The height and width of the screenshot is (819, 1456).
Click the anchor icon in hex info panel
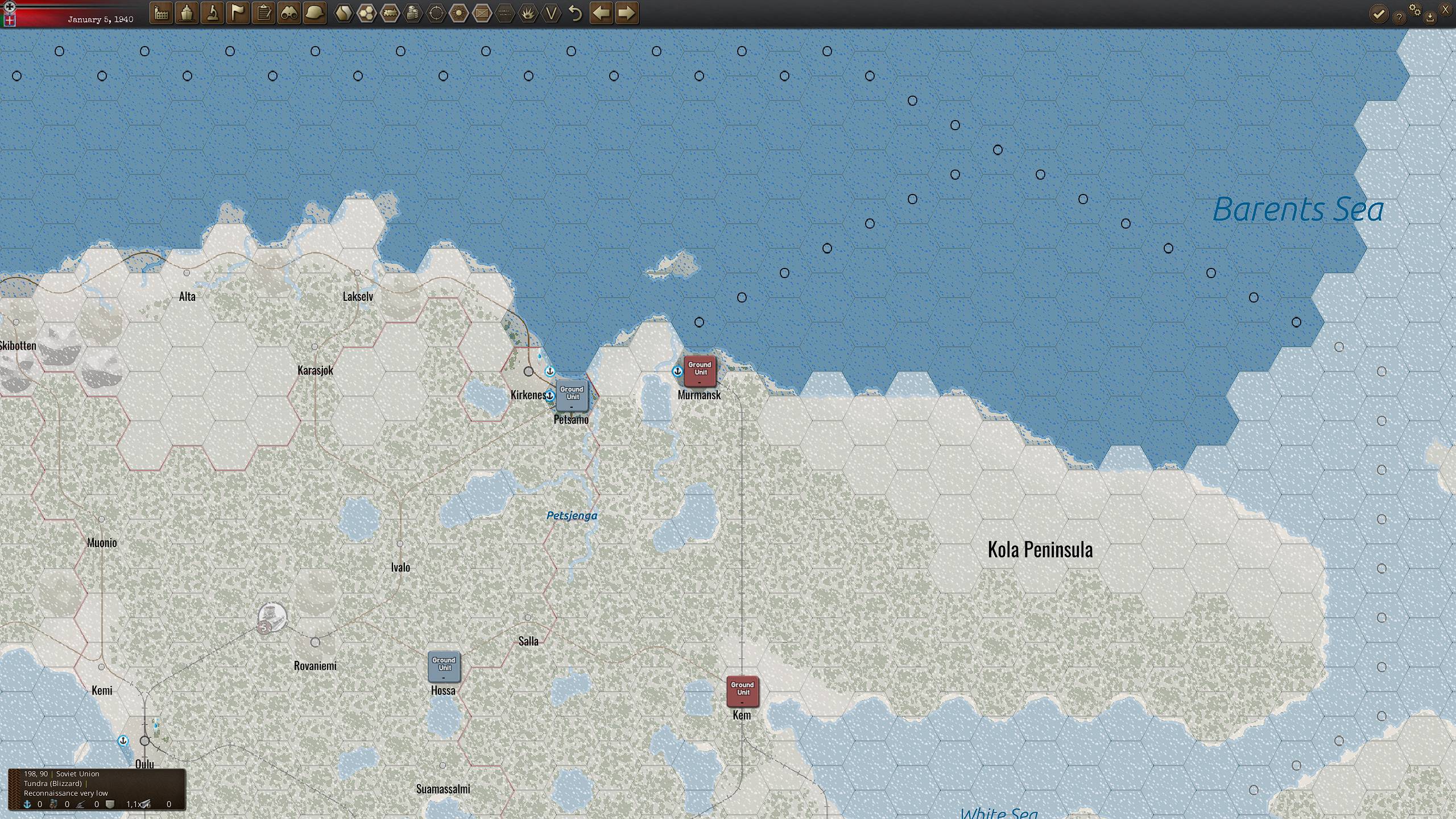coord(27,804)
